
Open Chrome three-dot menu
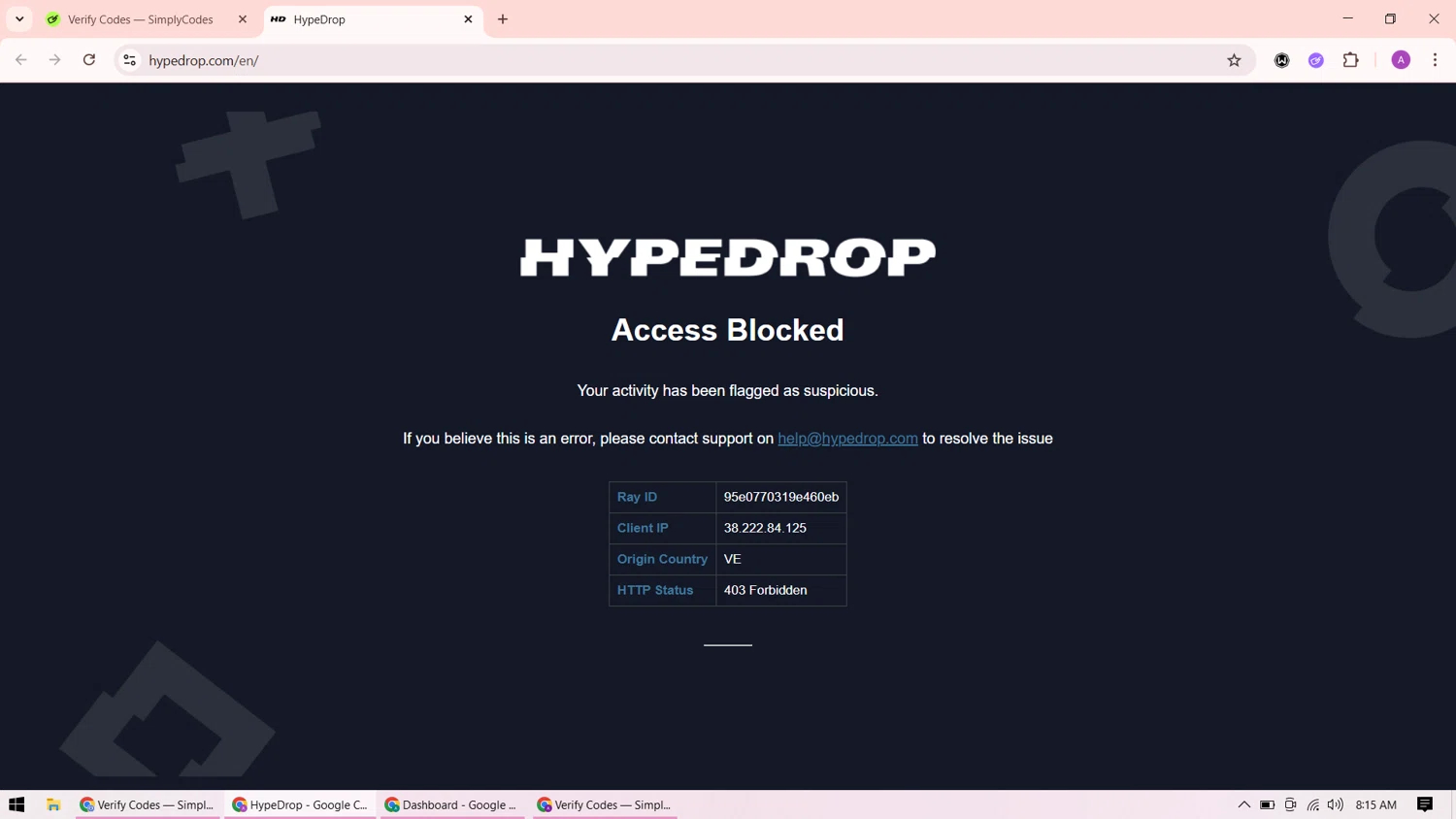(1435, 60)
